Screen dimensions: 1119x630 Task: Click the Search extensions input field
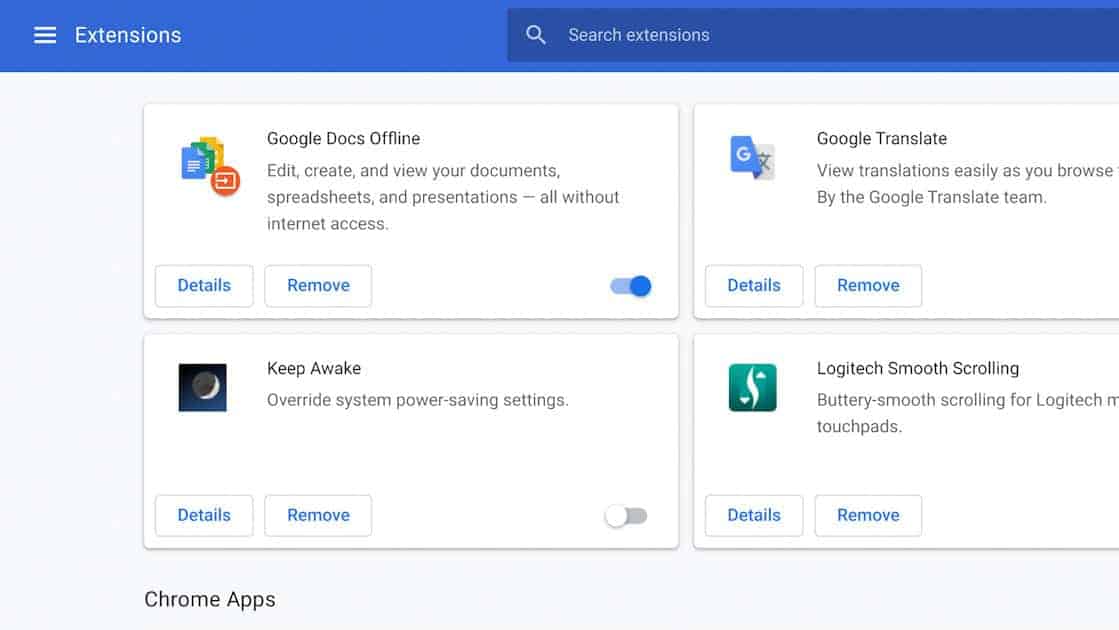pyautogui.click(x=700, y=33)
